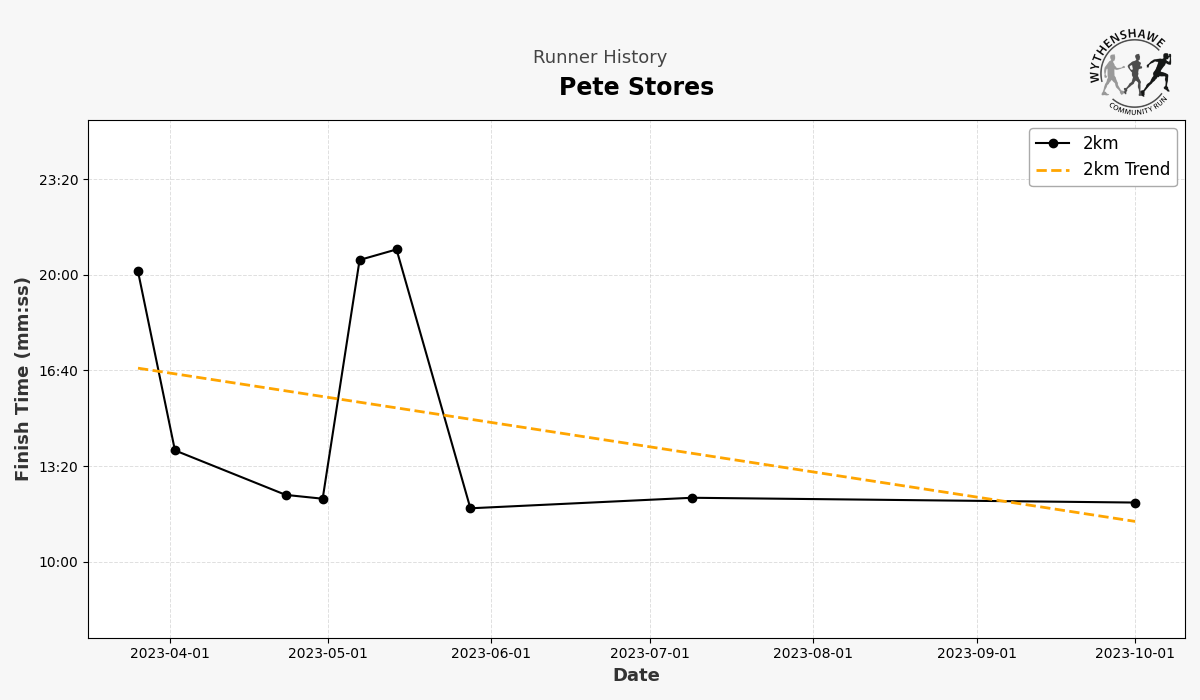Click the data point in mid-July

click(x=692, y=498)
